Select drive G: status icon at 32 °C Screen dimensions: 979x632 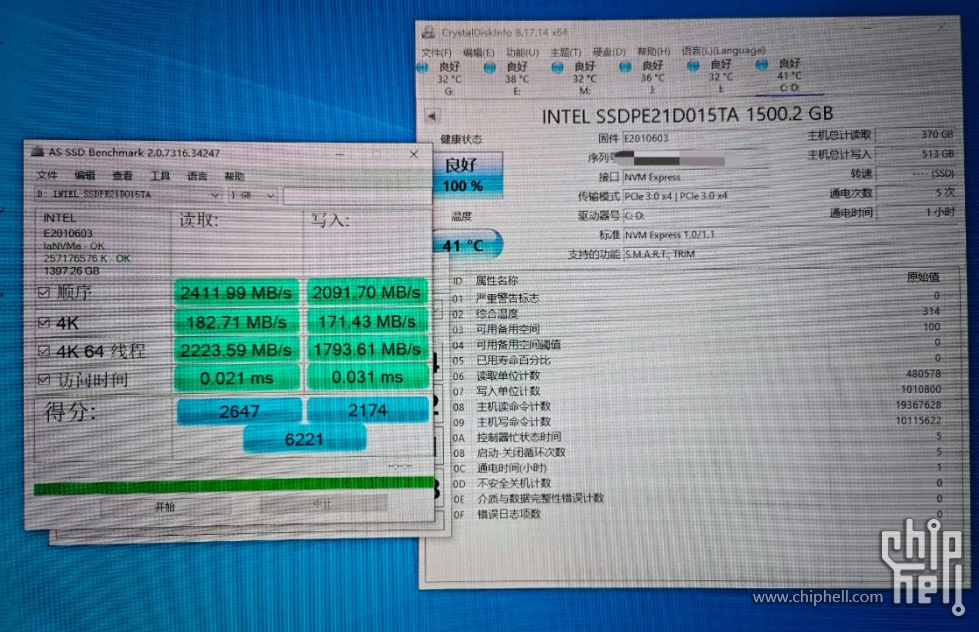[423, 67]
